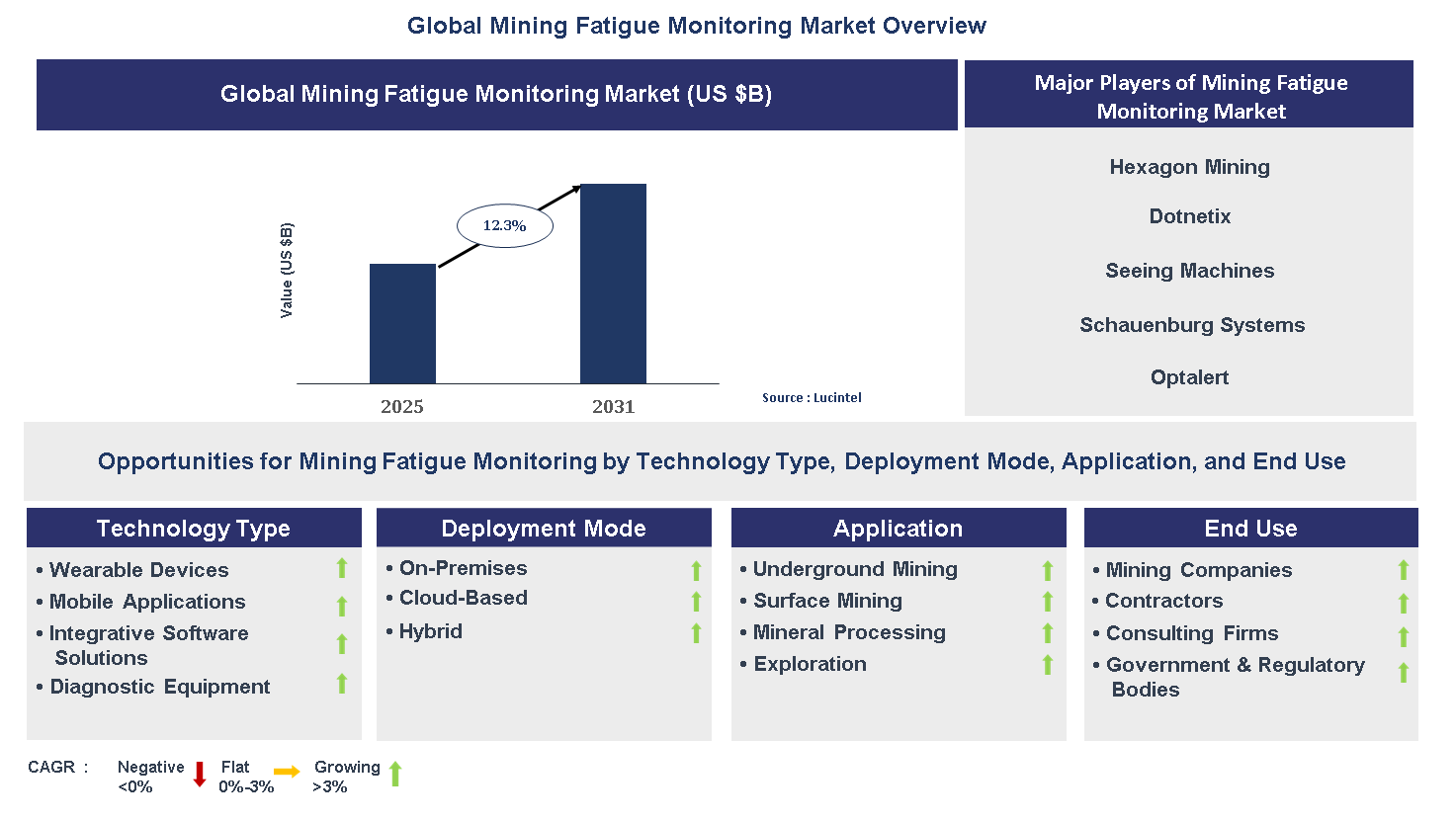Click the growth arrow next to Cloud-Based
Screen dimensions: 1456x822
(696, 600)
